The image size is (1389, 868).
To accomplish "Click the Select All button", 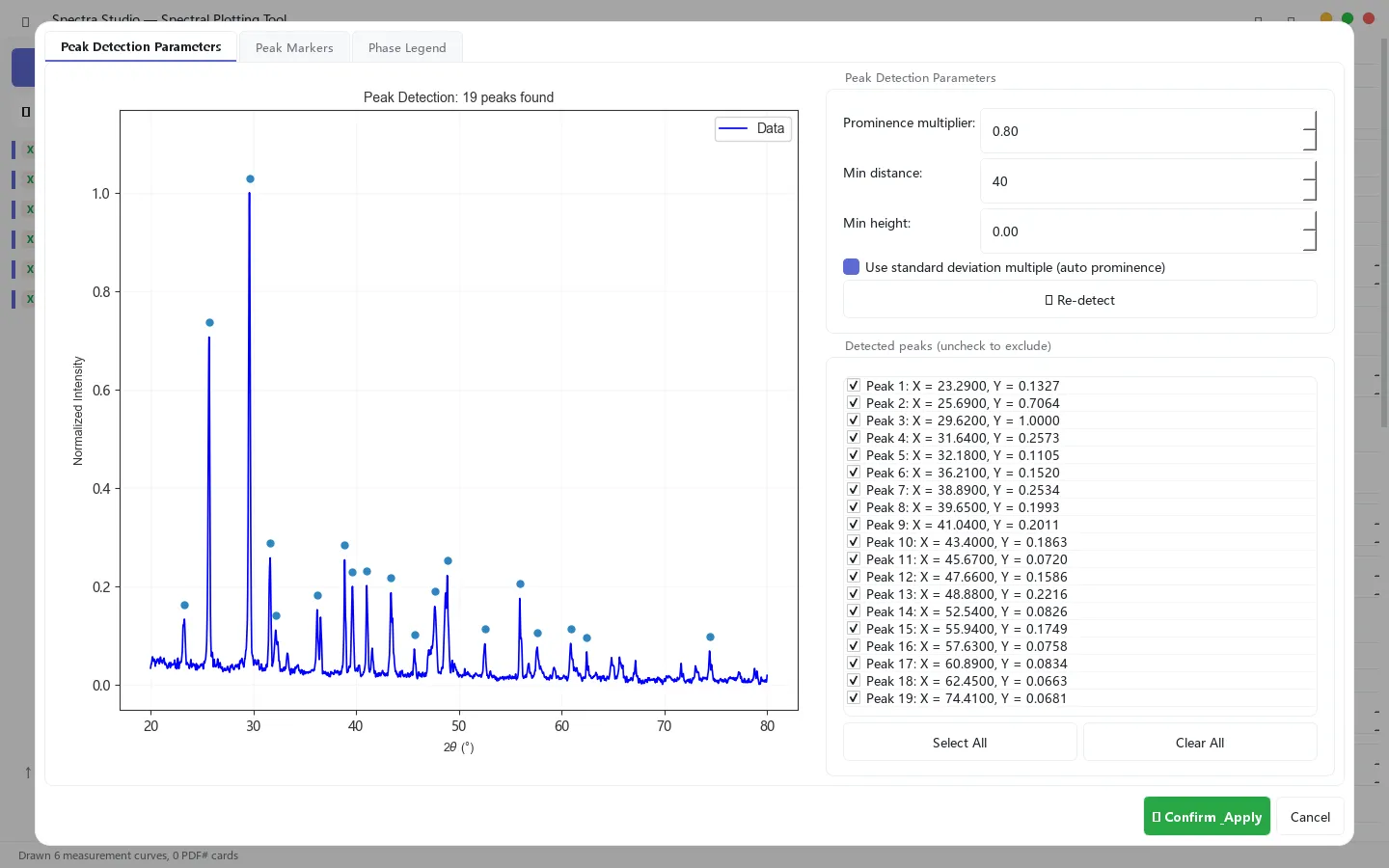I will coord(960,743).
